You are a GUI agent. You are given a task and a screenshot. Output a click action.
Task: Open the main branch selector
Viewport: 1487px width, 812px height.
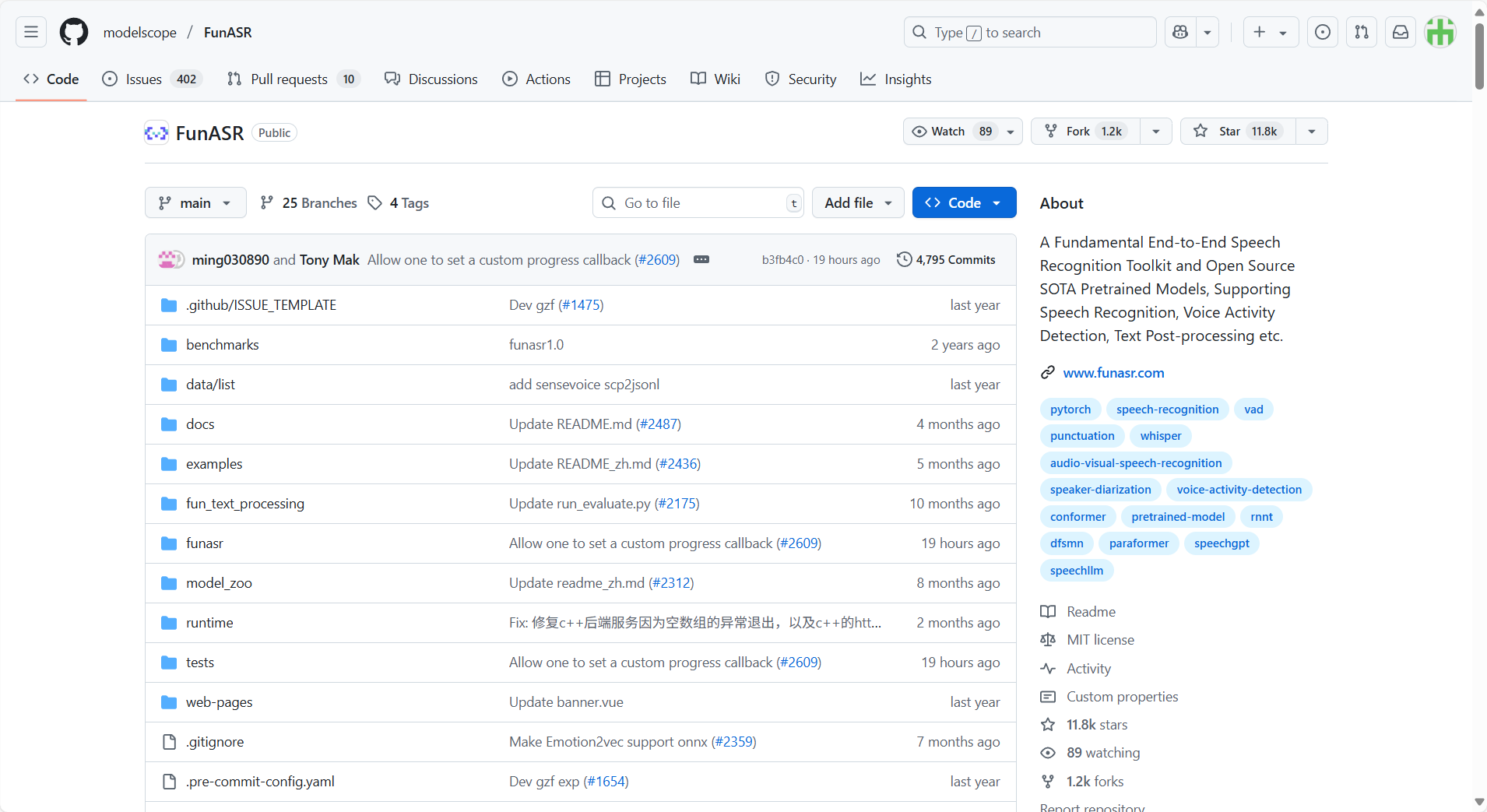tap(195, 202)
